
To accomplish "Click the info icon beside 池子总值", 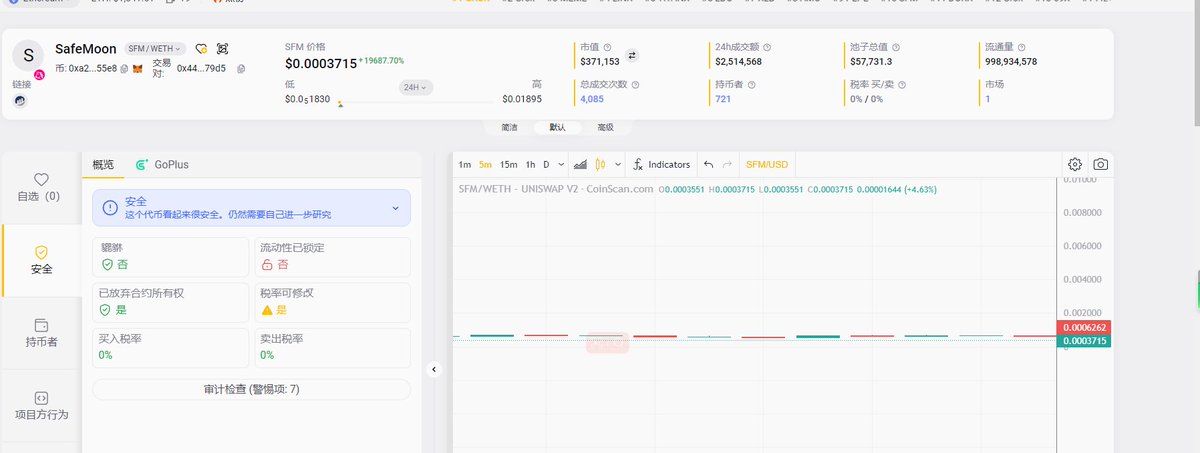I will [896, 47].
